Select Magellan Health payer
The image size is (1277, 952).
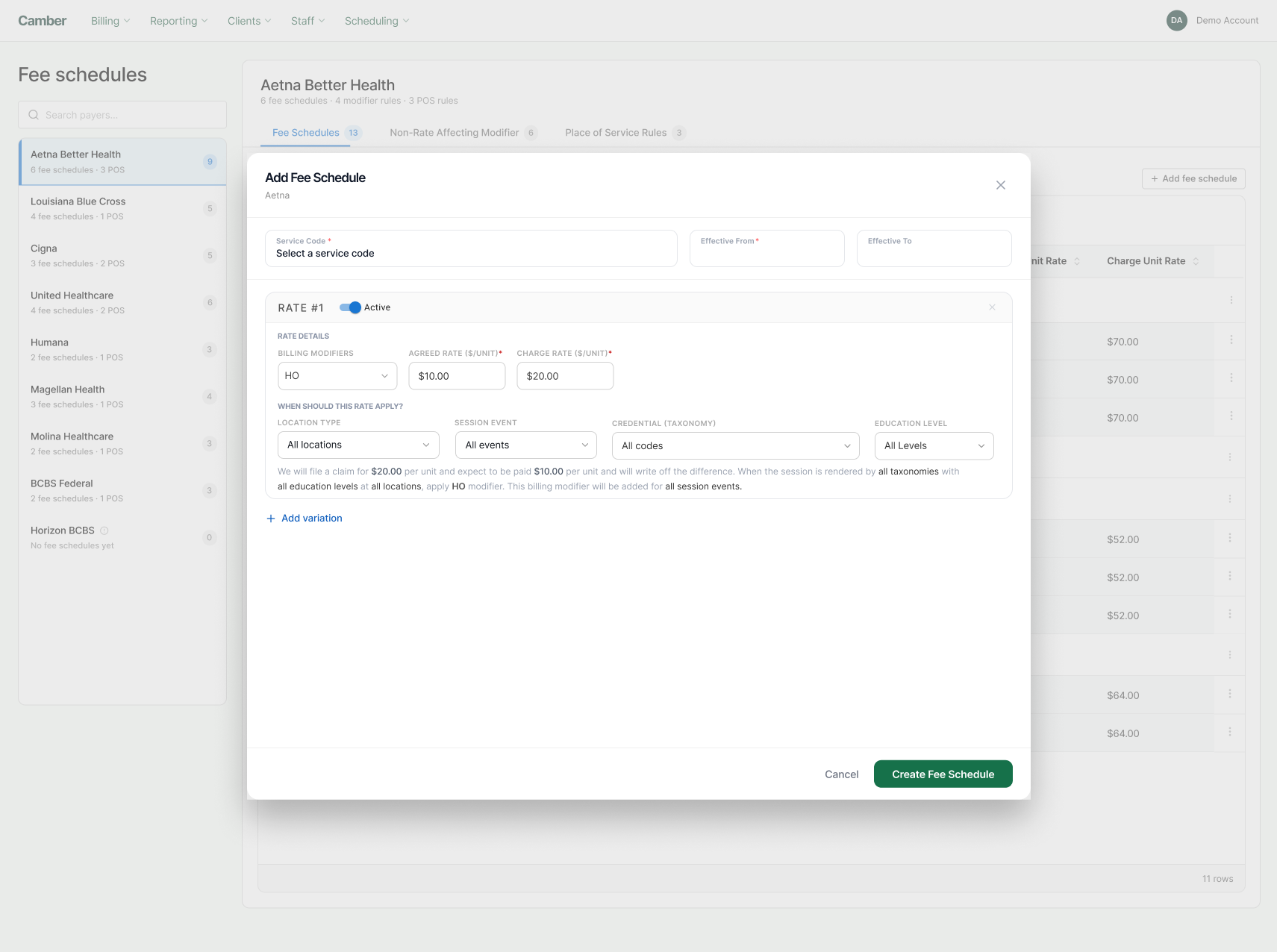click(x=122, y=397)
